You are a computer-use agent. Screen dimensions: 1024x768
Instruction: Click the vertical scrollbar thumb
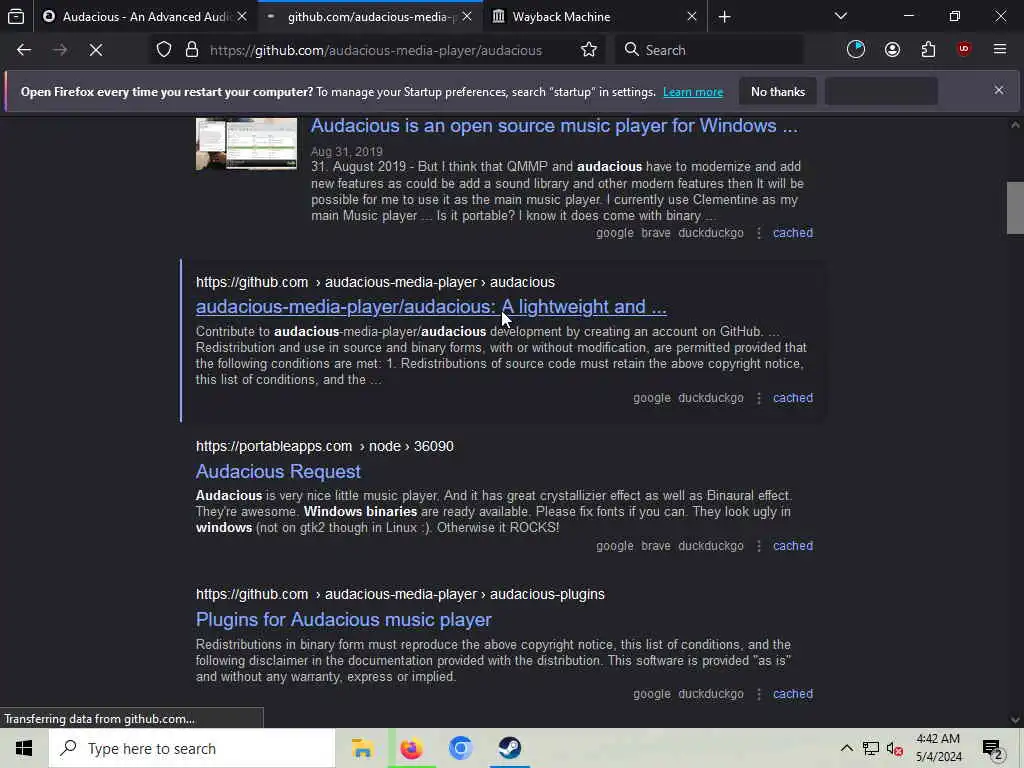pyautogui.click(x=1015, y=208)
